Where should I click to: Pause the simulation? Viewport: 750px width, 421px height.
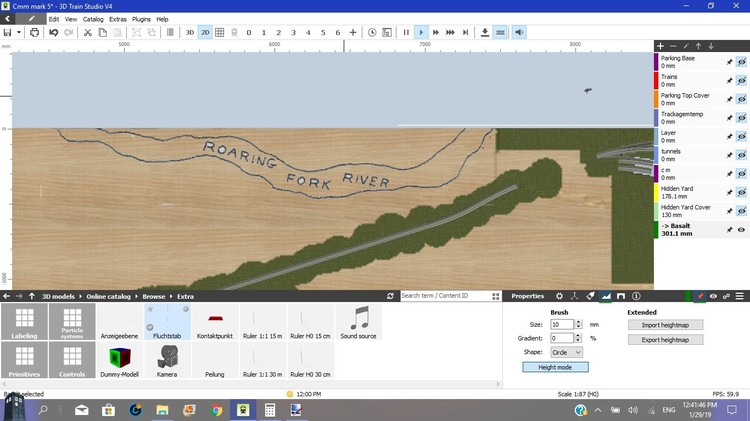point(406,32)
